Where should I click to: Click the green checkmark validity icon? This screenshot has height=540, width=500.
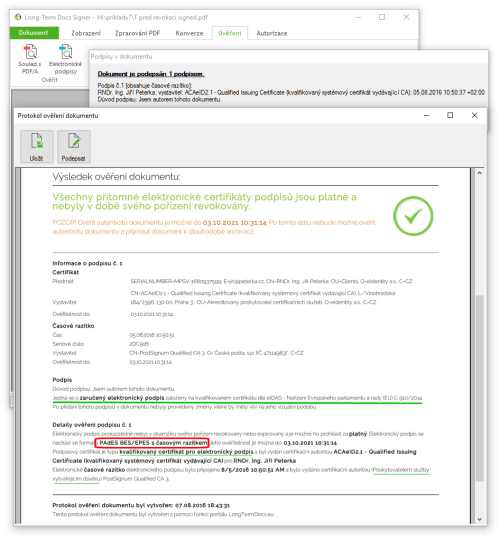click(x=413, y=216)
